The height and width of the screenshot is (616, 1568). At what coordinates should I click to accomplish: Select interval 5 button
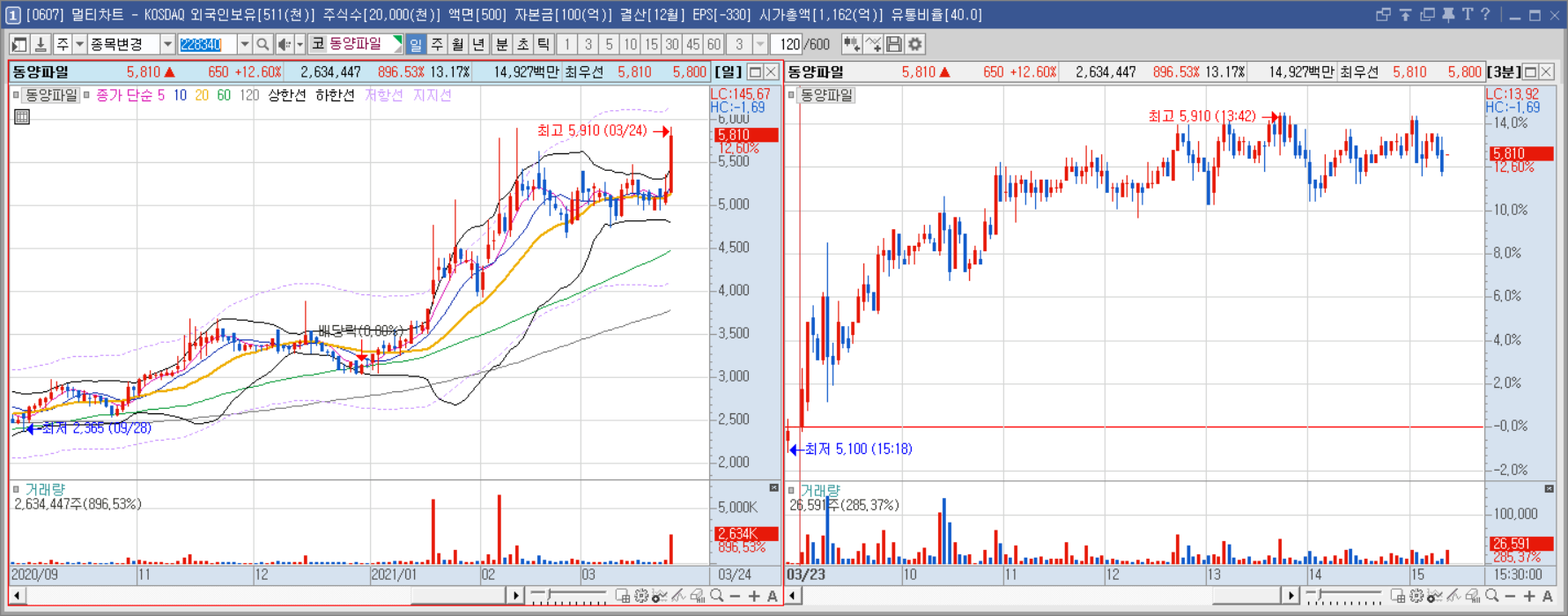point(609,44)
